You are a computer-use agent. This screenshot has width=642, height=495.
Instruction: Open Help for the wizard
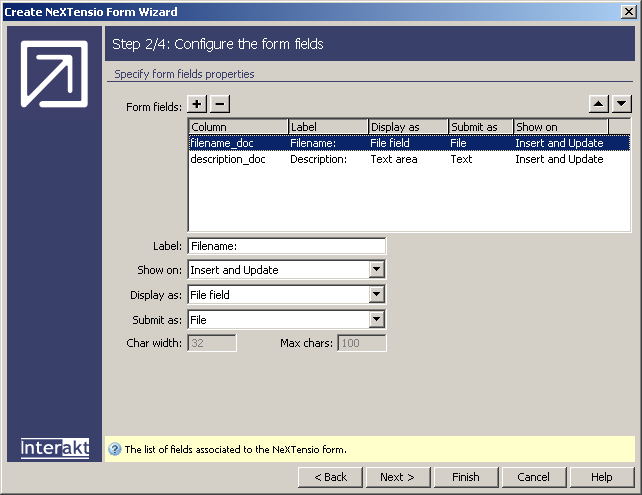coord(601,477)
